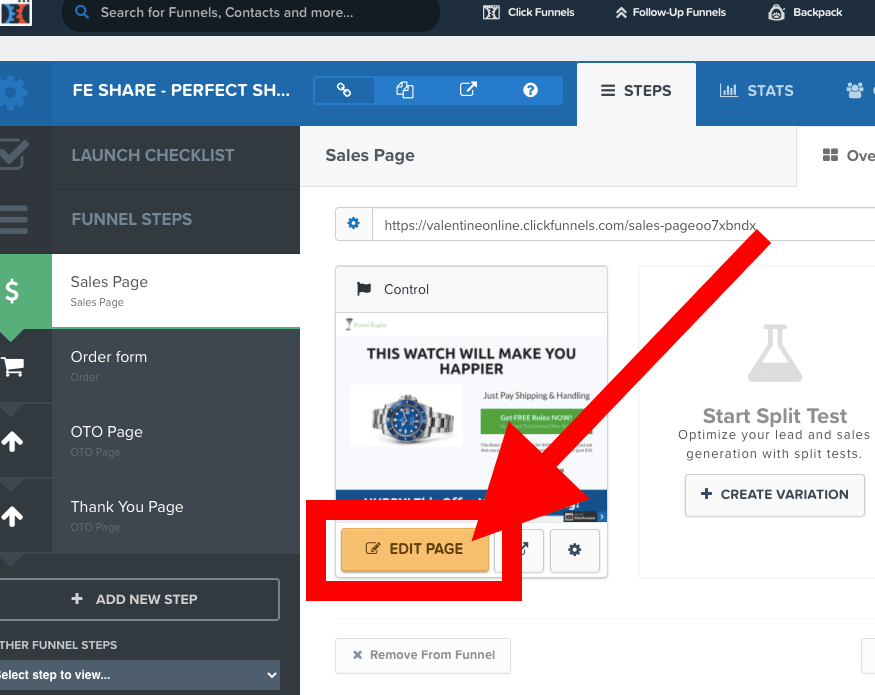Open the Follow-Up Funnels menu
The image size is (875, 695).
tap(670, 12)
